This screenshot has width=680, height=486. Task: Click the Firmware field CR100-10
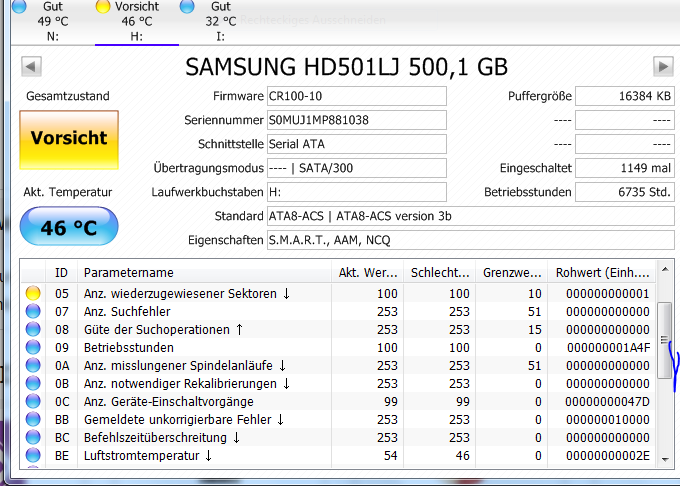click(x=356, y=96)
